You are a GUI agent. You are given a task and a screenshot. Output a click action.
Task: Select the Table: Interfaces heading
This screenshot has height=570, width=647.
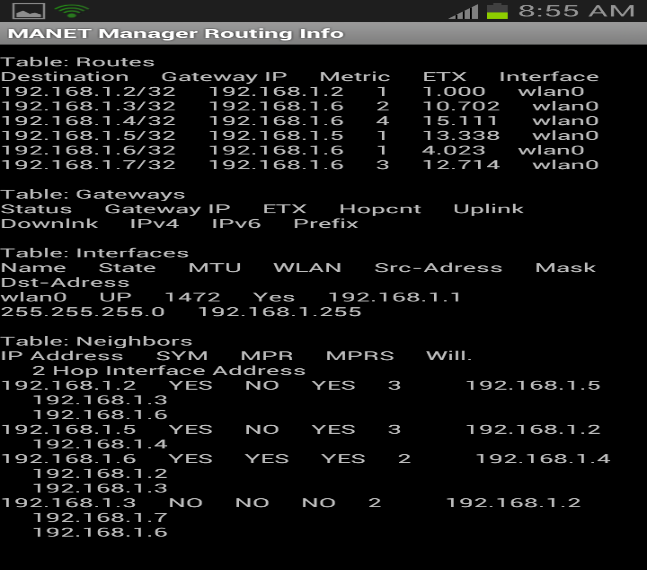click(x=95, y=253)
